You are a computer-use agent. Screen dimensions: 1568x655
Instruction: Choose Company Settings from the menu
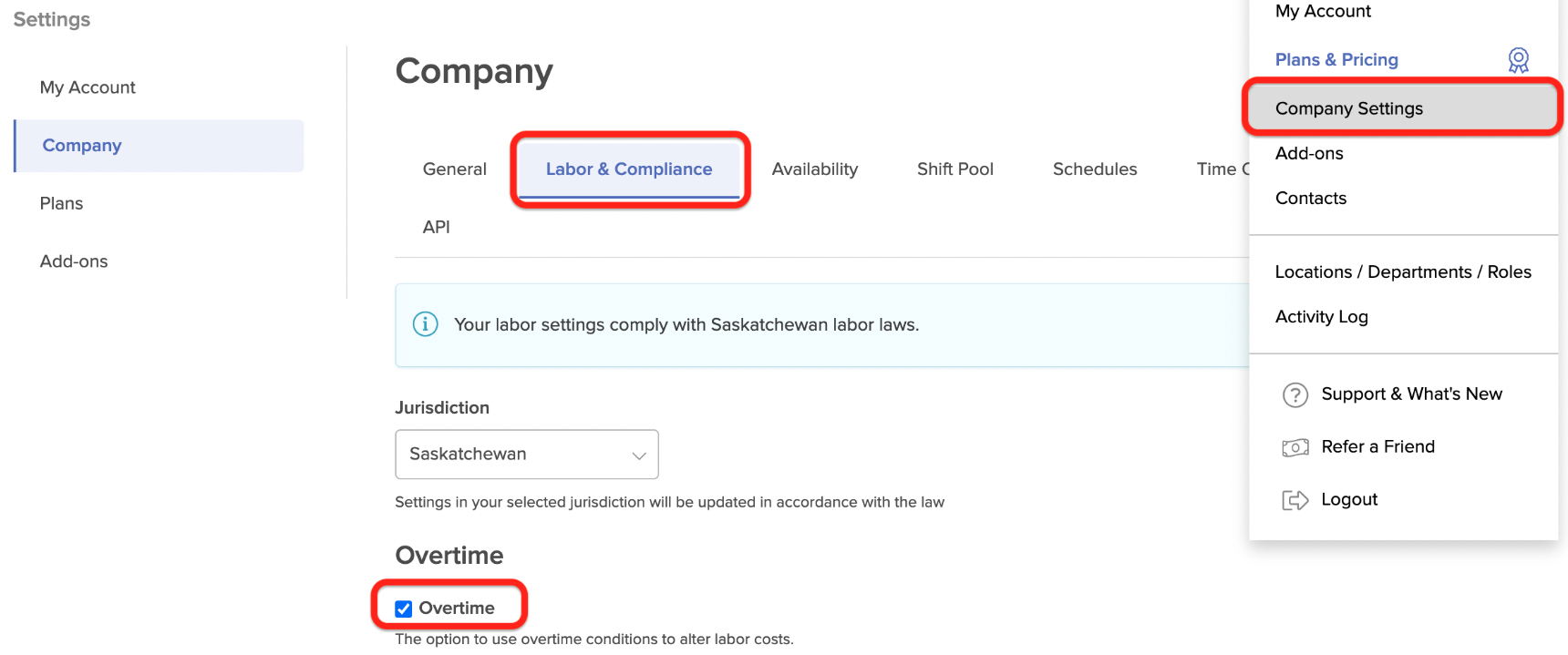click(1348, 108)
